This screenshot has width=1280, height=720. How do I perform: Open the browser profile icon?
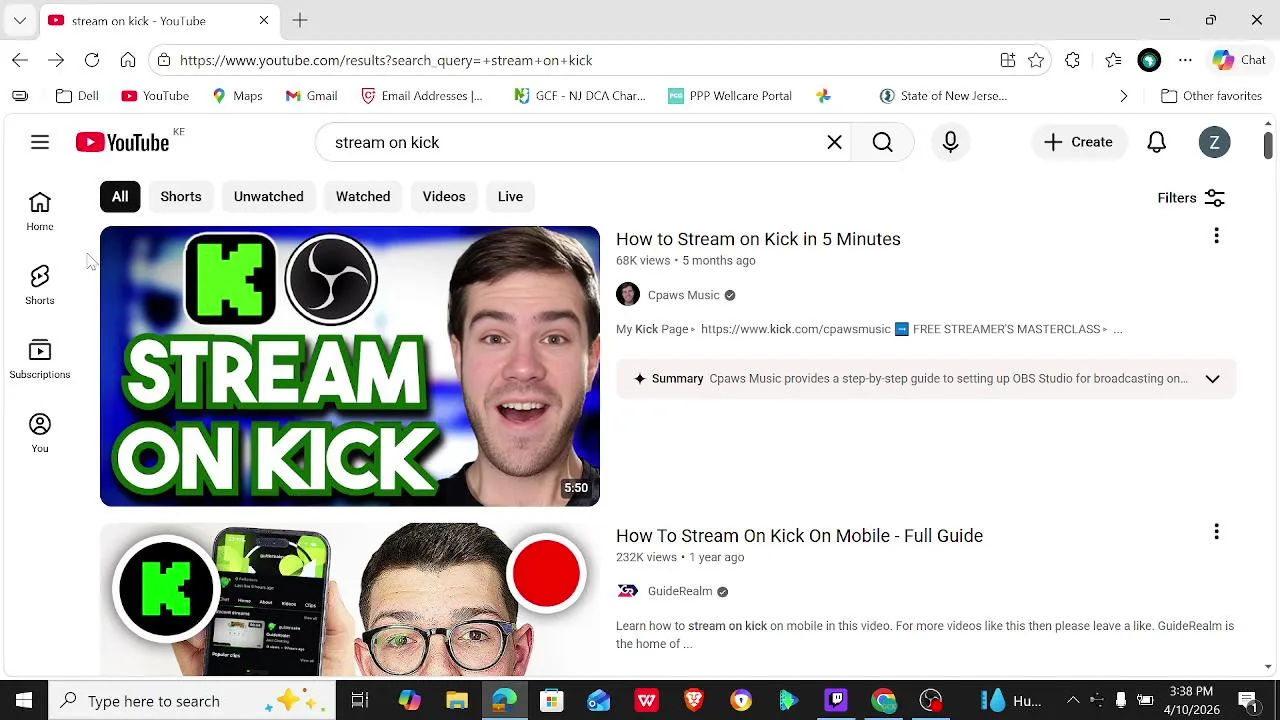pyautogui.click(x=1149, y=60)
